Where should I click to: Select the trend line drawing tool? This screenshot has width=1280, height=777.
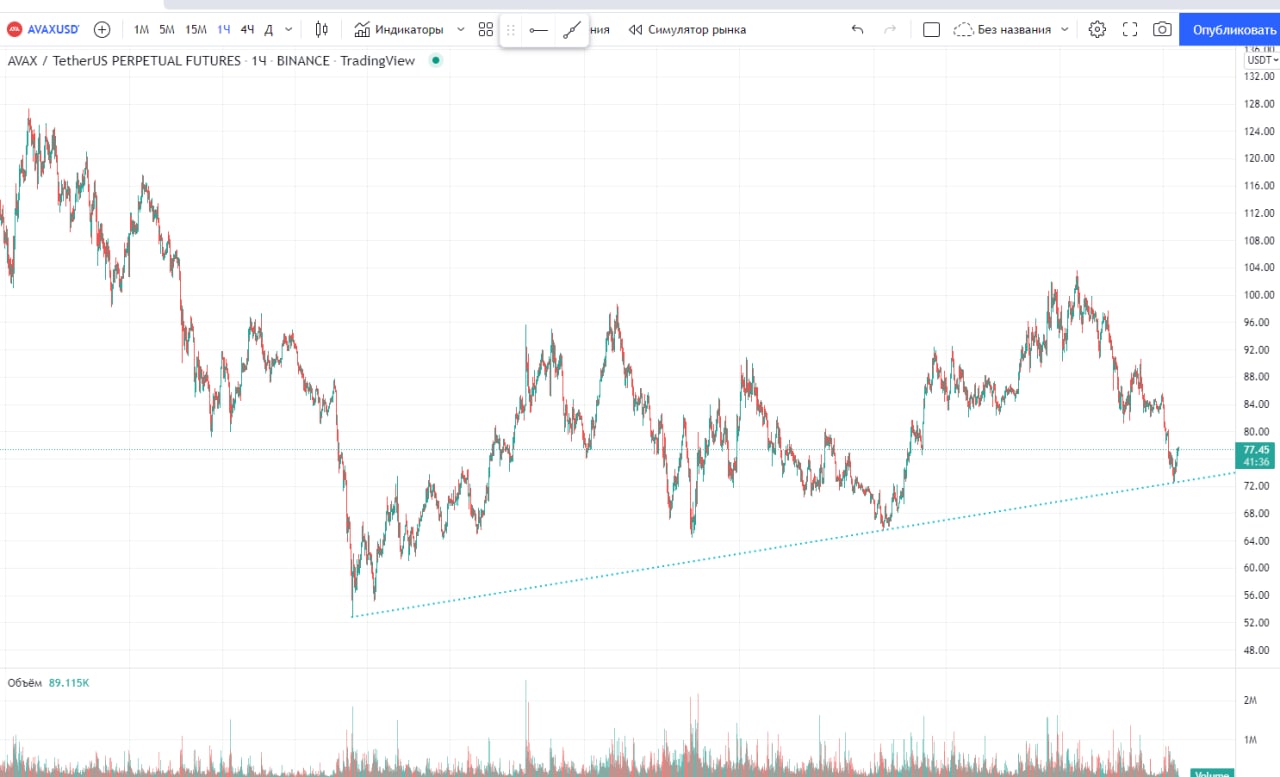click(571, 30)
